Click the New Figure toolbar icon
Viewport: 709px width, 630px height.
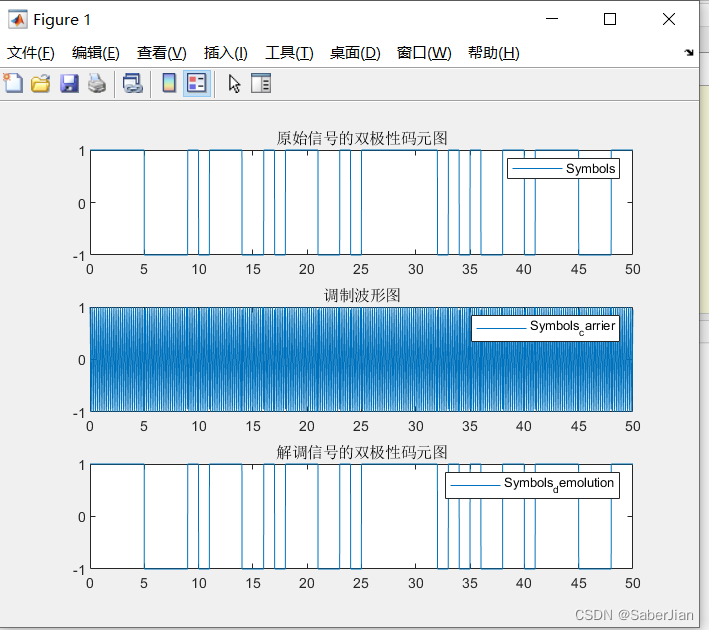pyautogui.click(x=13, y=84)
